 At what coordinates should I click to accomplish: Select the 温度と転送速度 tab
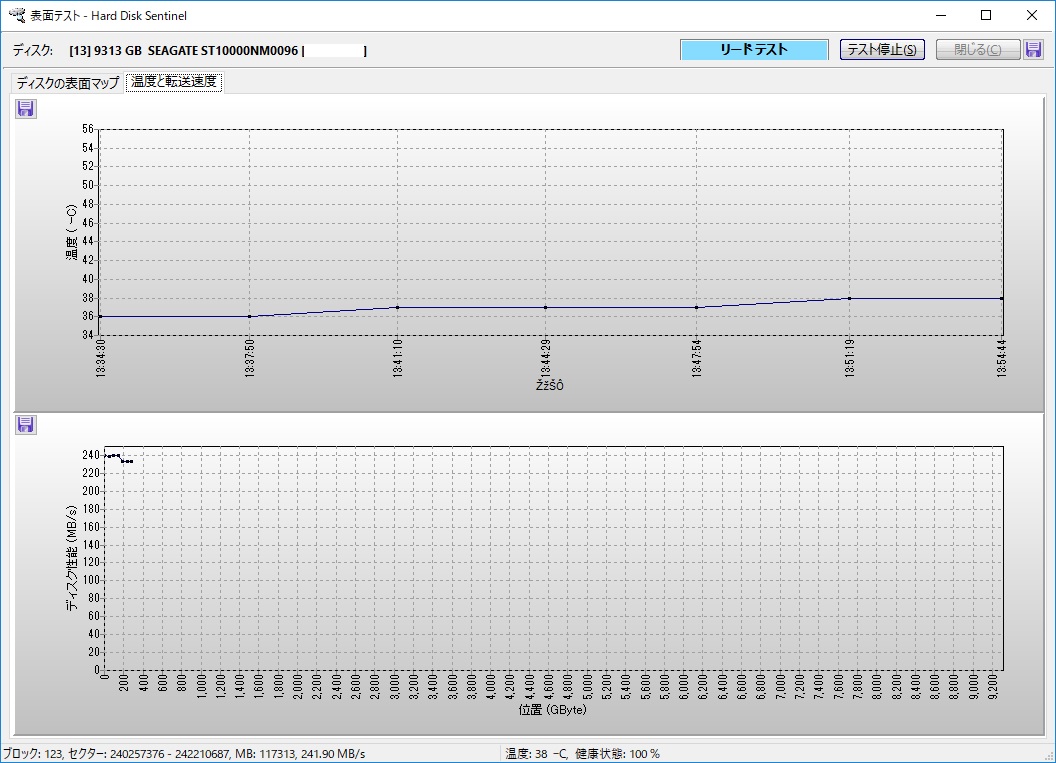(174, 81)
